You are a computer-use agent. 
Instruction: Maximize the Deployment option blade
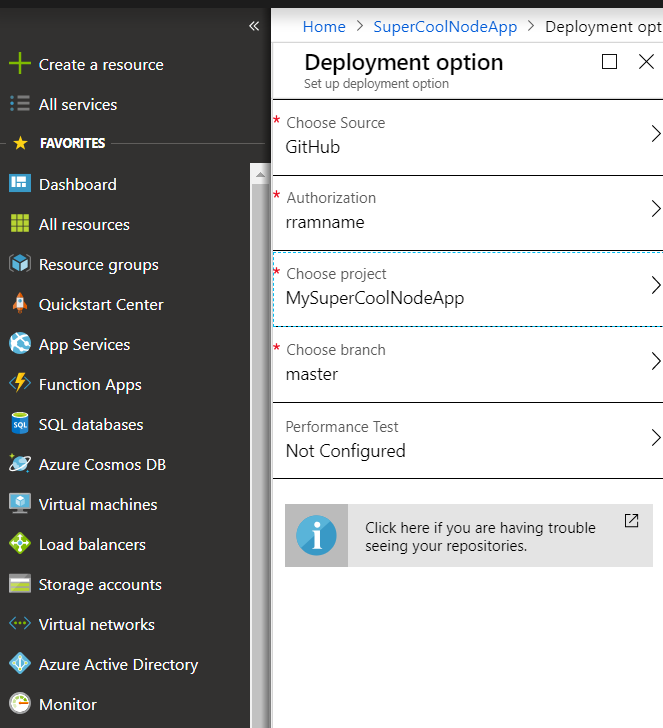(610, 62)
